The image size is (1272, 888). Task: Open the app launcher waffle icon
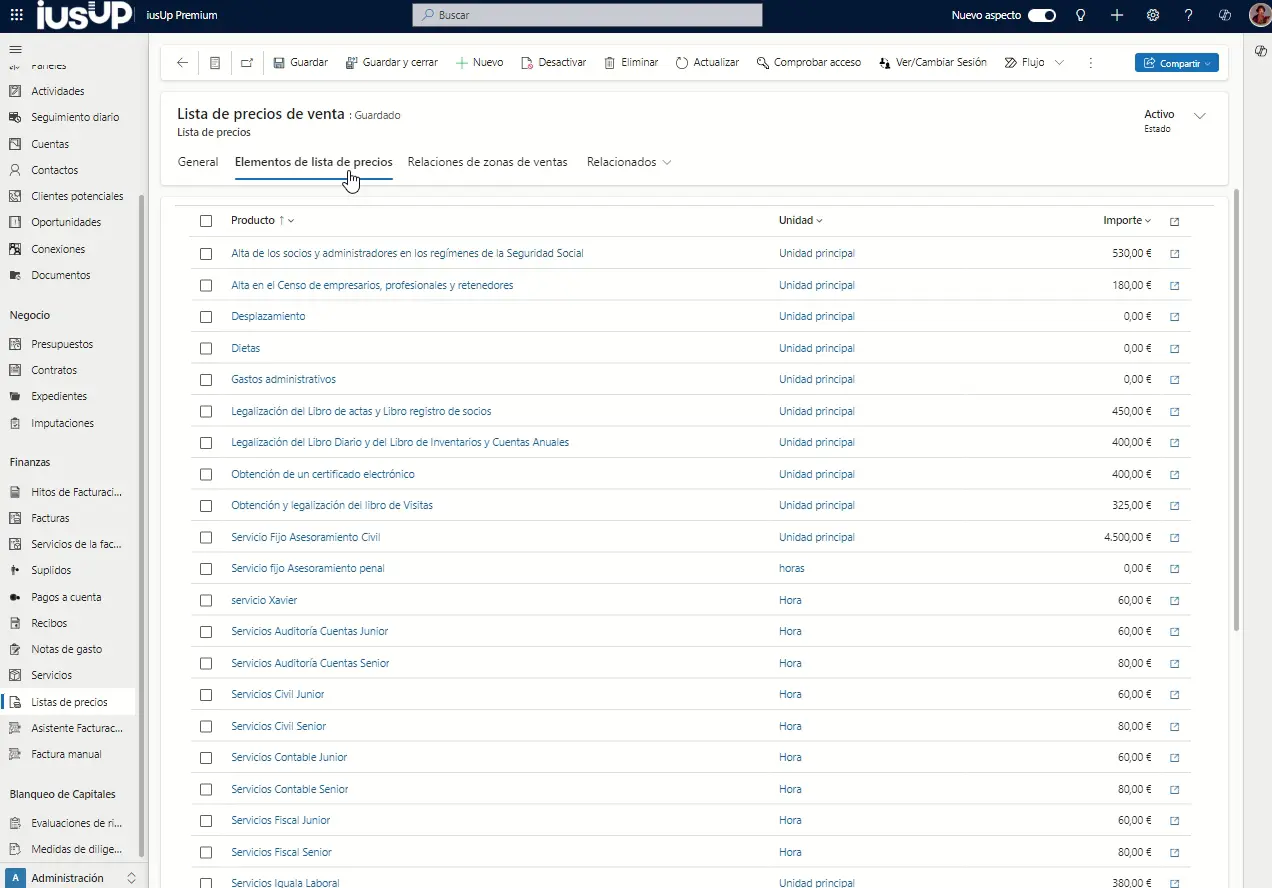tap(16, 15)
